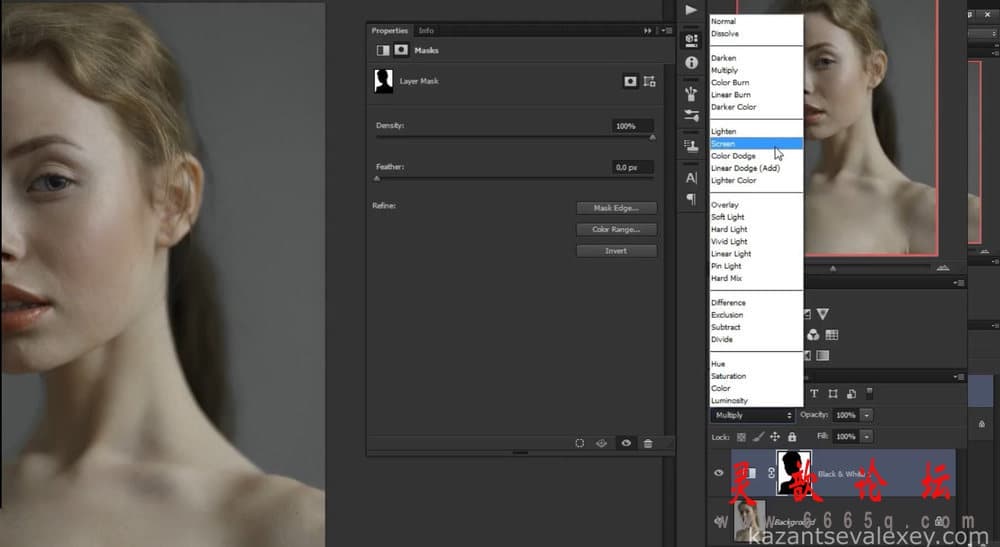Select the Background layer thumbnail
The image size is (1000, 547).
pyautogui.click(x=749, y=521)
